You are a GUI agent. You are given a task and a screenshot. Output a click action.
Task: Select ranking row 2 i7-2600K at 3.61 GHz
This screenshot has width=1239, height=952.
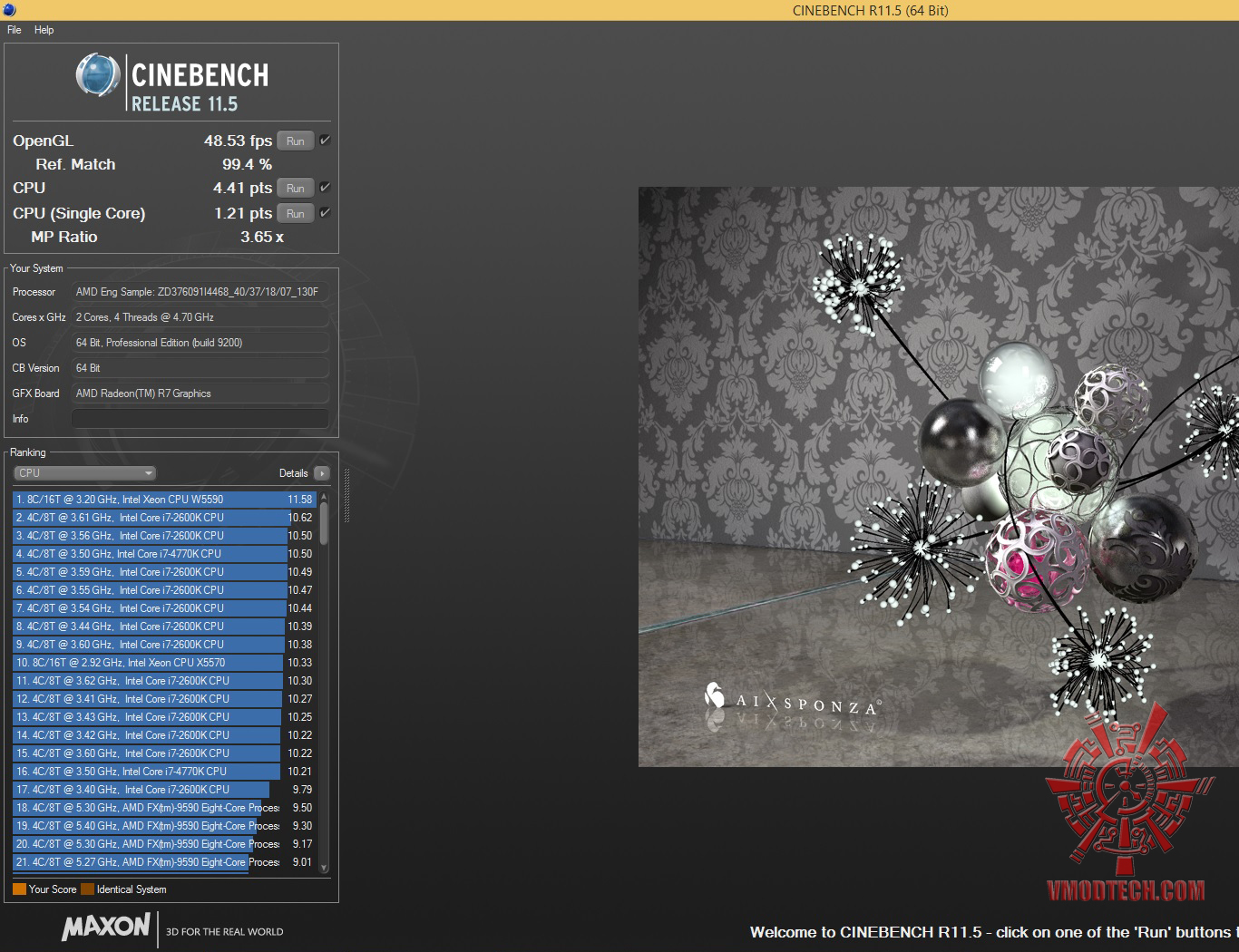pyautogui.click(x=164, y=518)
